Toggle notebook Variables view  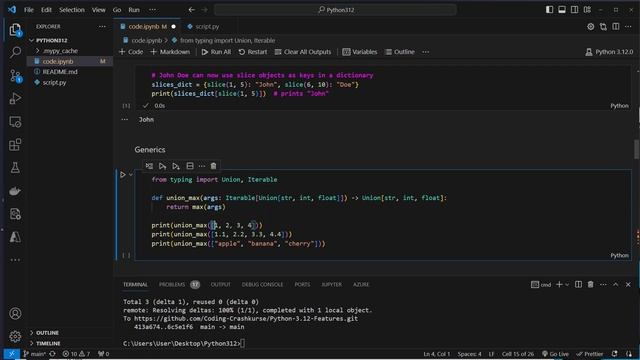[x=360, y=52]
